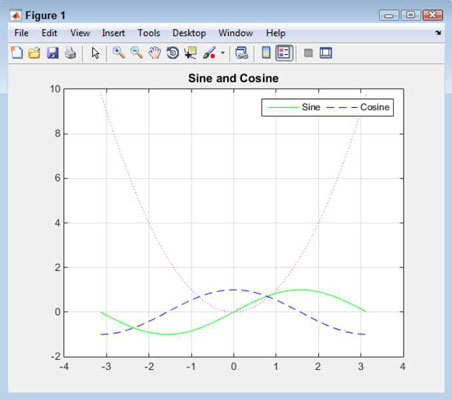452x400 pixels.
Task: Insert a colorbar with toolbar icon
Action: tap(266, 53)
